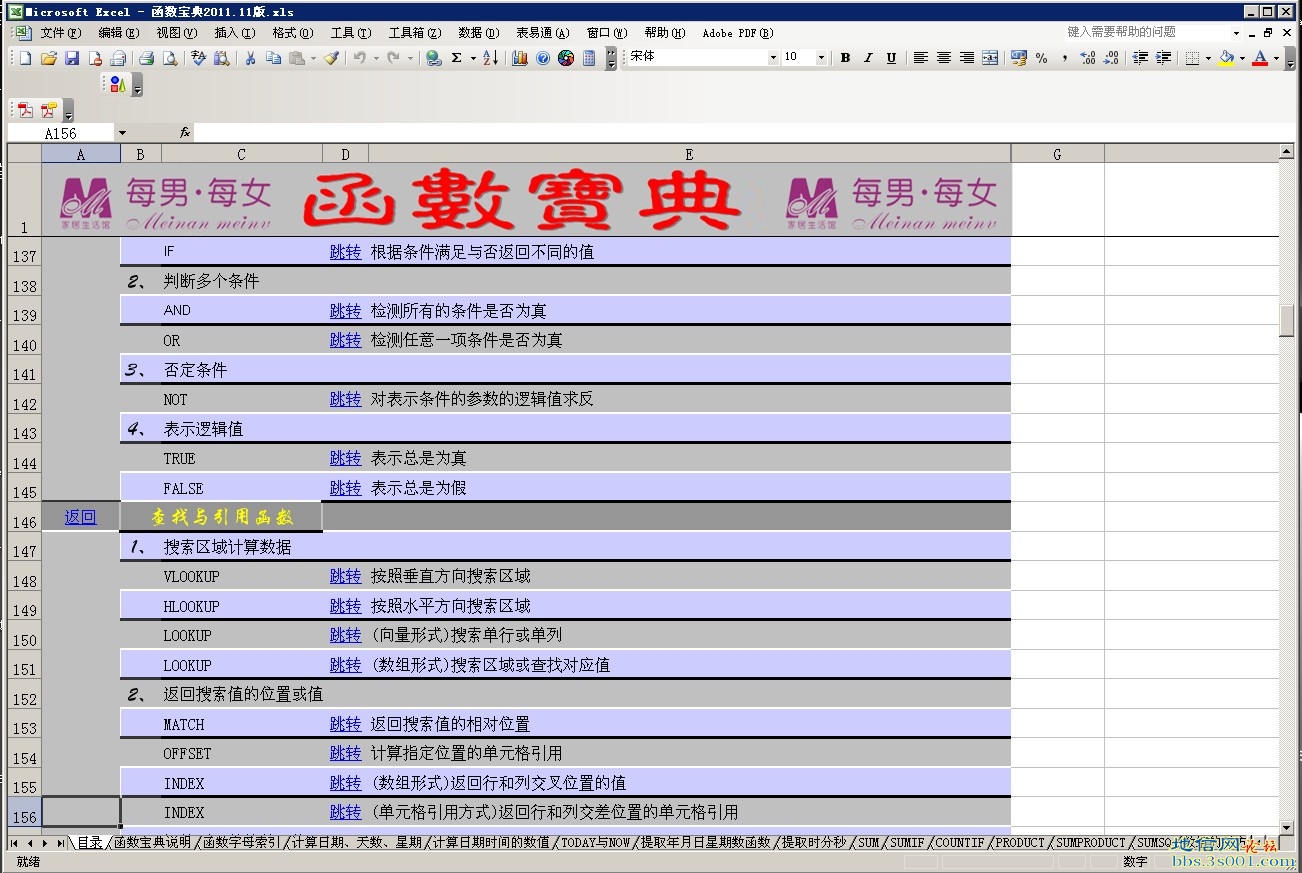Image resolution: width=1302 pixels, height=873 pixels.
Task: Click the 跳转 link for NOT
Action: [345, 399]
